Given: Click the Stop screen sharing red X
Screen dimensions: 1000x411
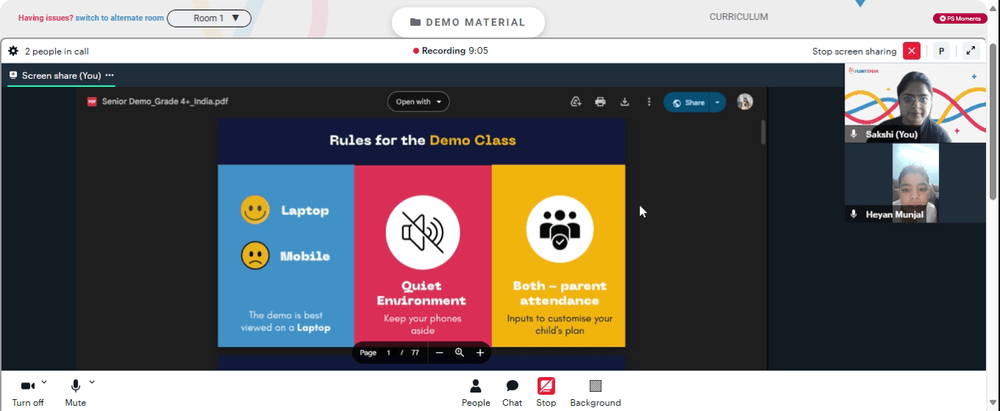Looking at the screenshot, I should click(911, 51).
